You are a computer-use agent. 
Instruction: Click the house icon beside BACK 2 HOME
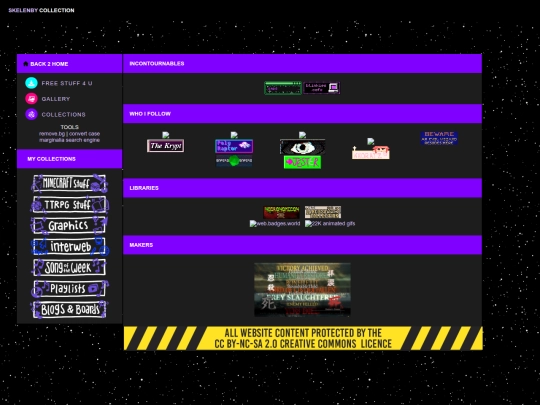coord(25,64)
